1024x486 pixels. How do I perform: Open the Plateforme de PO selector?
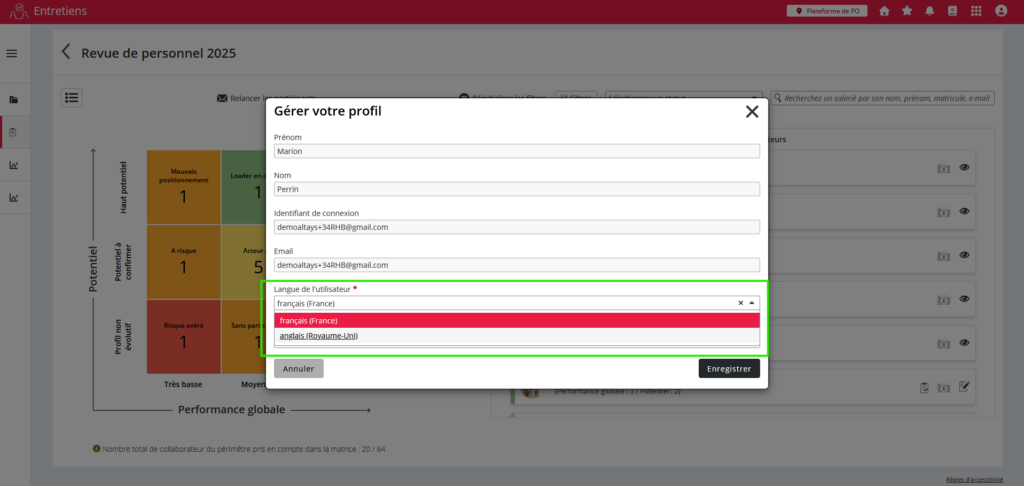(827, 11)
